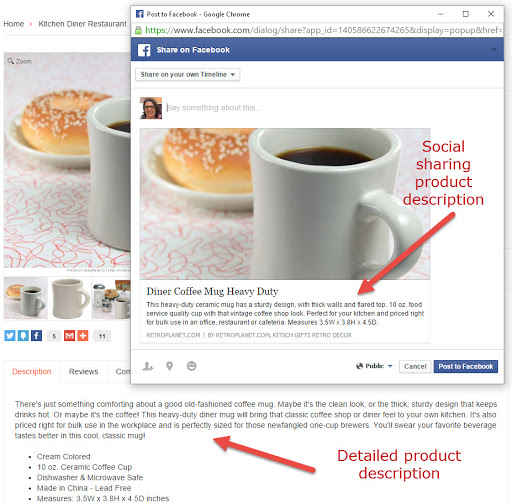Image resolution: width=512 pixels, height=504 pixels.
Task: Click the Cancel button
Action: (415, 366)
